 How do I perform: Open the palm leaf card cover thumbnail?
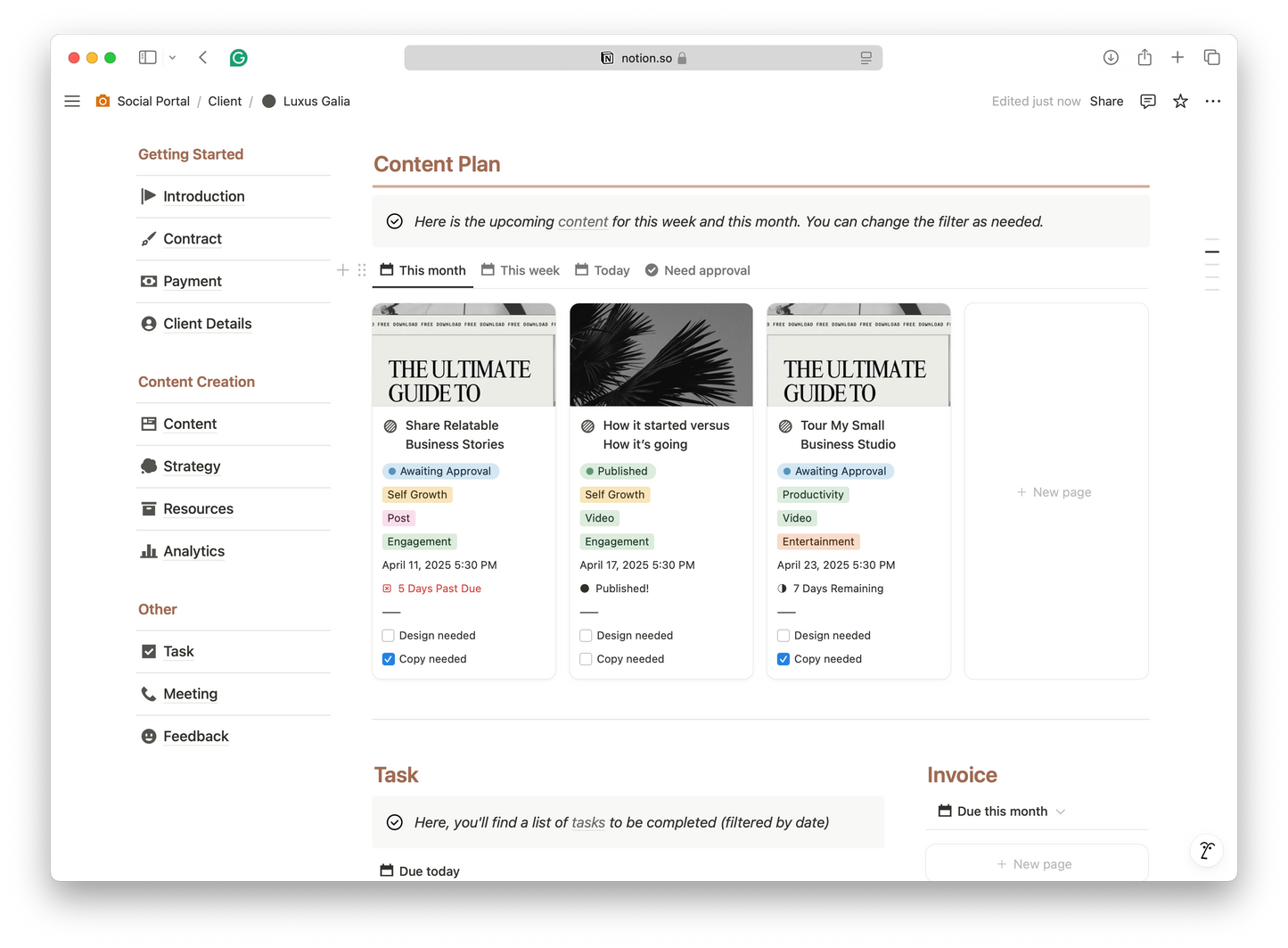point(661,355)
